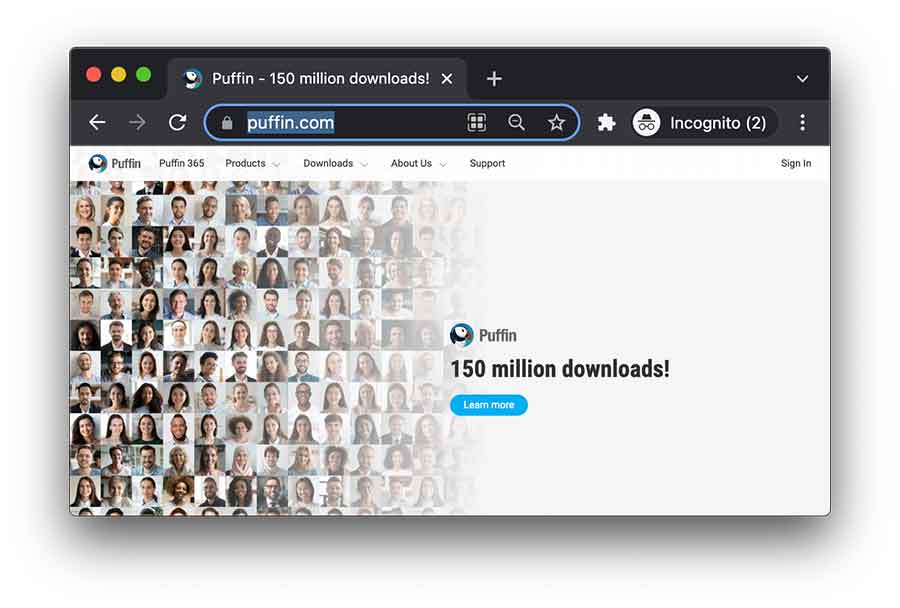Open the three-dot browser menu
This screenshot has width=900, height=608.
pyautogui.click(x=802, y=122)
